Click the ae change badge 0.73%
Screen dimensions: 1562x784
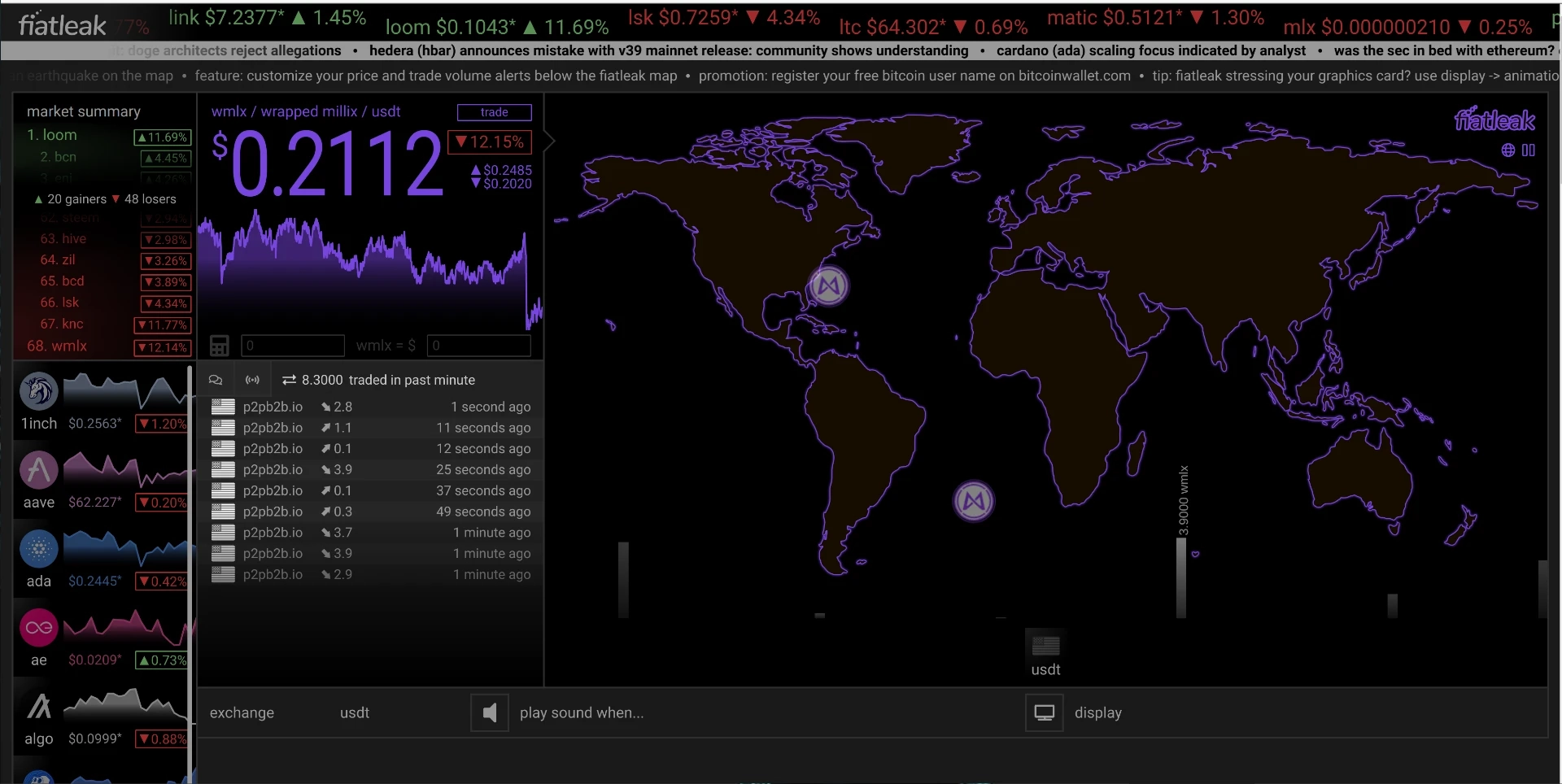[x=162, y=660]
